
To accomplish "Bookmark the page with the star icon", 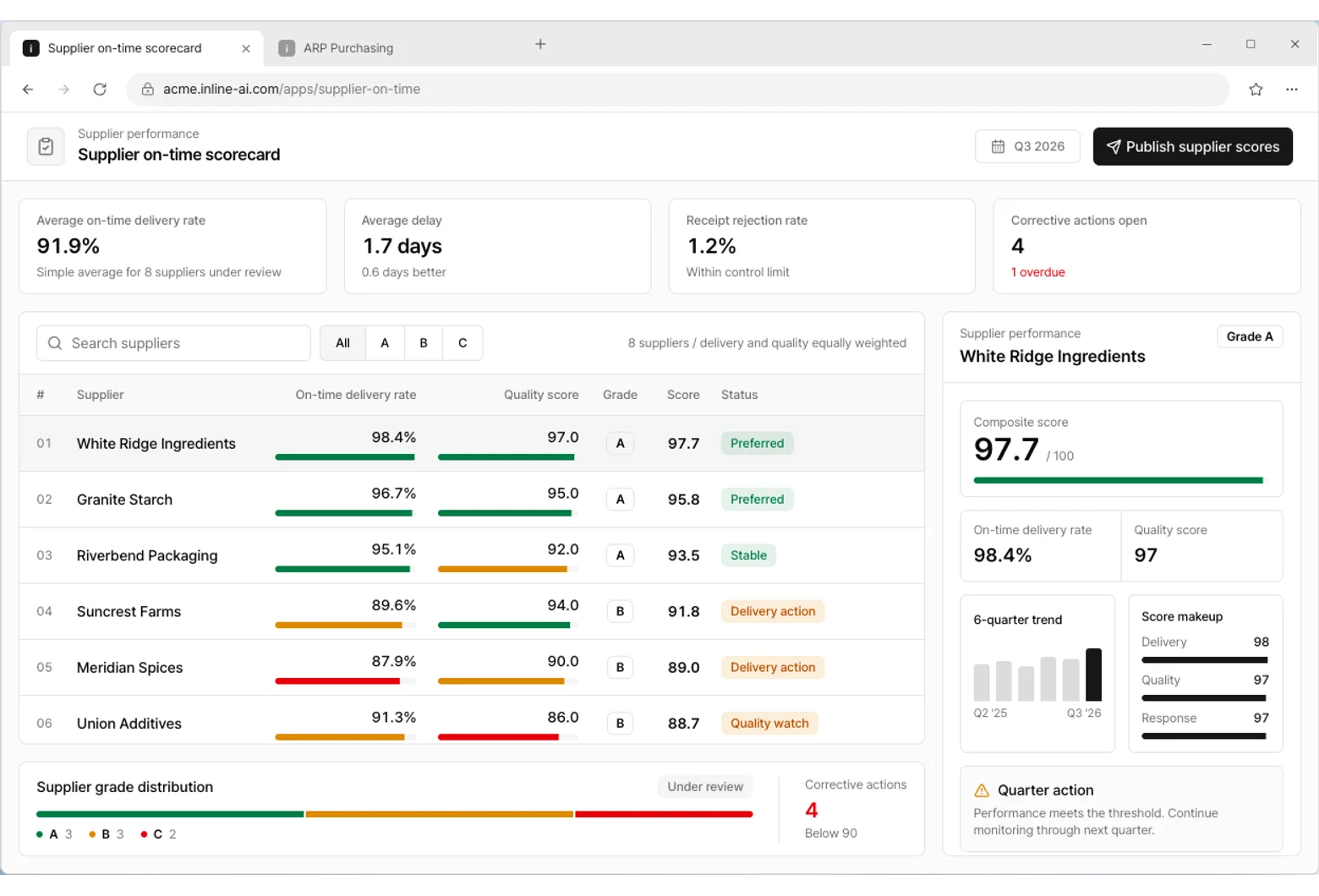I will pos(1256,89).
